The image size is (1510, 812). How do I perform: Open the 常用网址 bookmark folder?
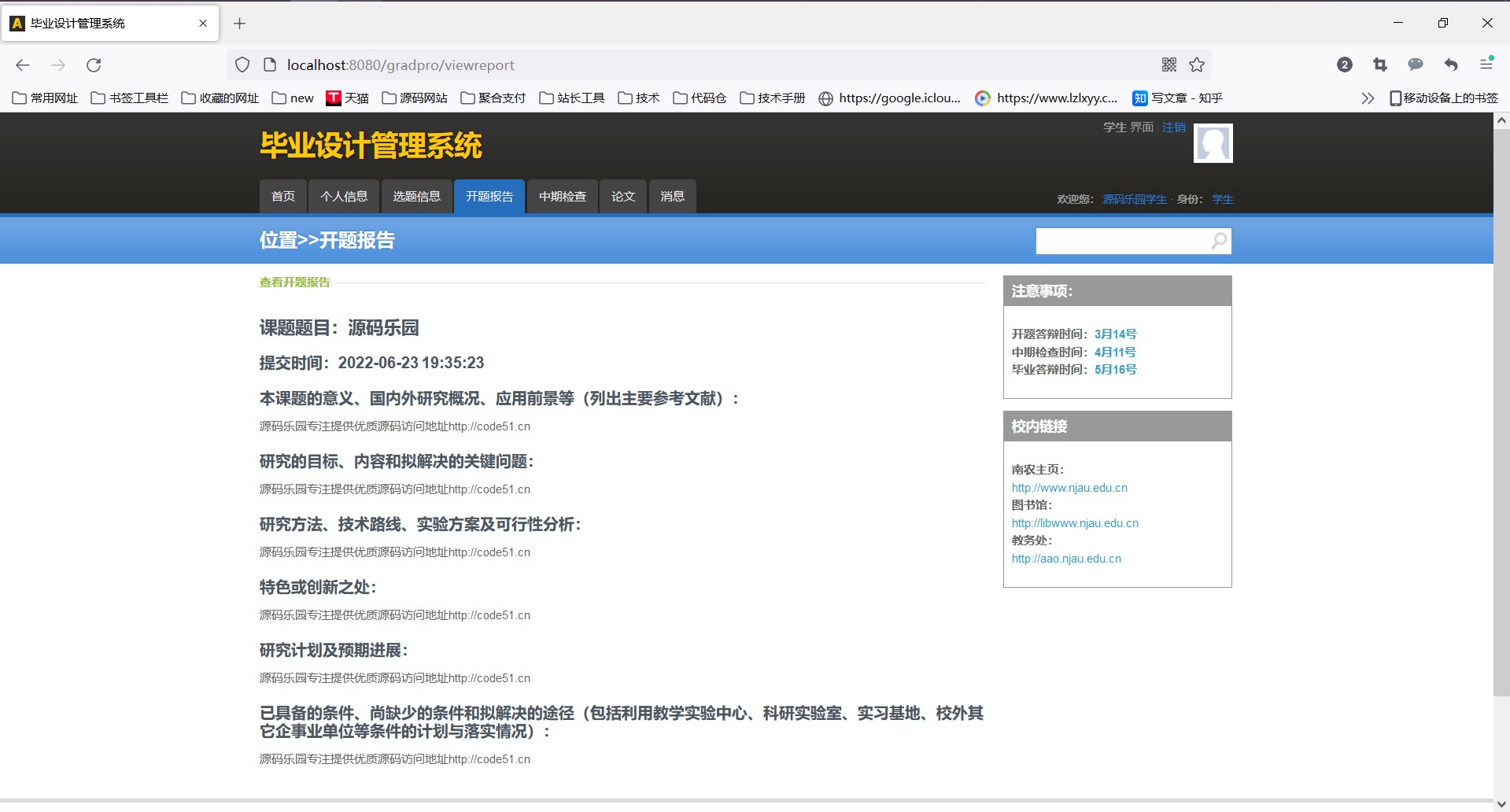point(45,98)
